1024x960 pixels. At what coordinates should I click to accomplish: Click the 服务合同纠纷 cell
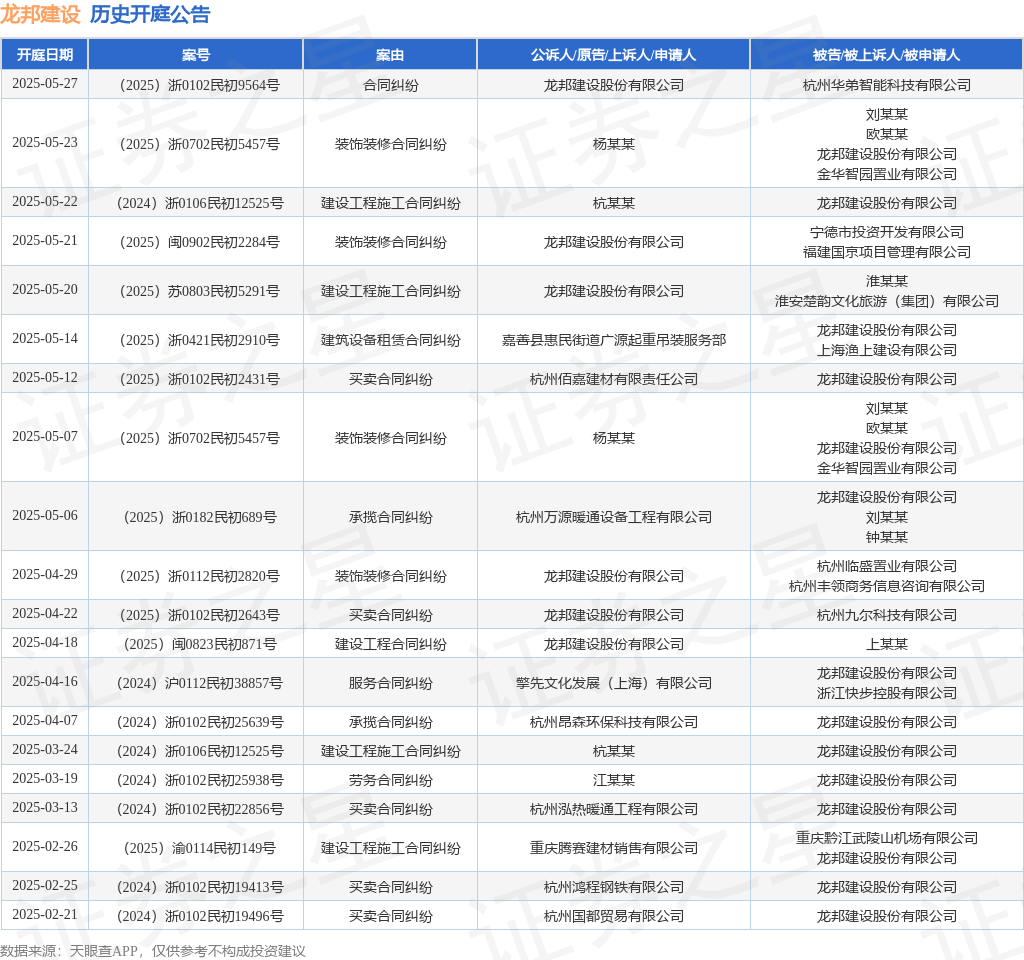[x=391, y=683]
